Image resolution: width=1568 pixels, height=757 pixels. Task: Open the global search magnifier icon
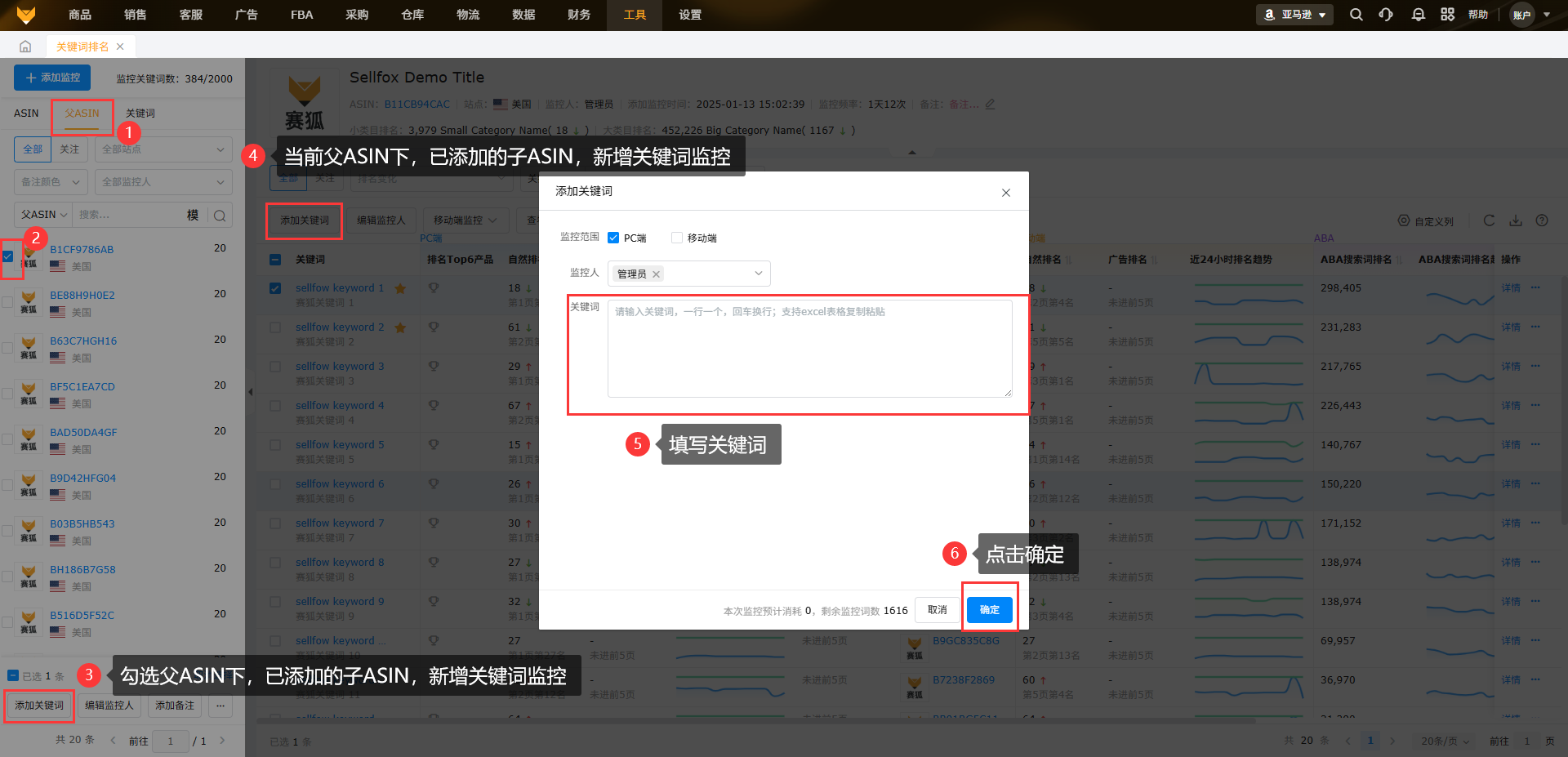coord(1356,15)
